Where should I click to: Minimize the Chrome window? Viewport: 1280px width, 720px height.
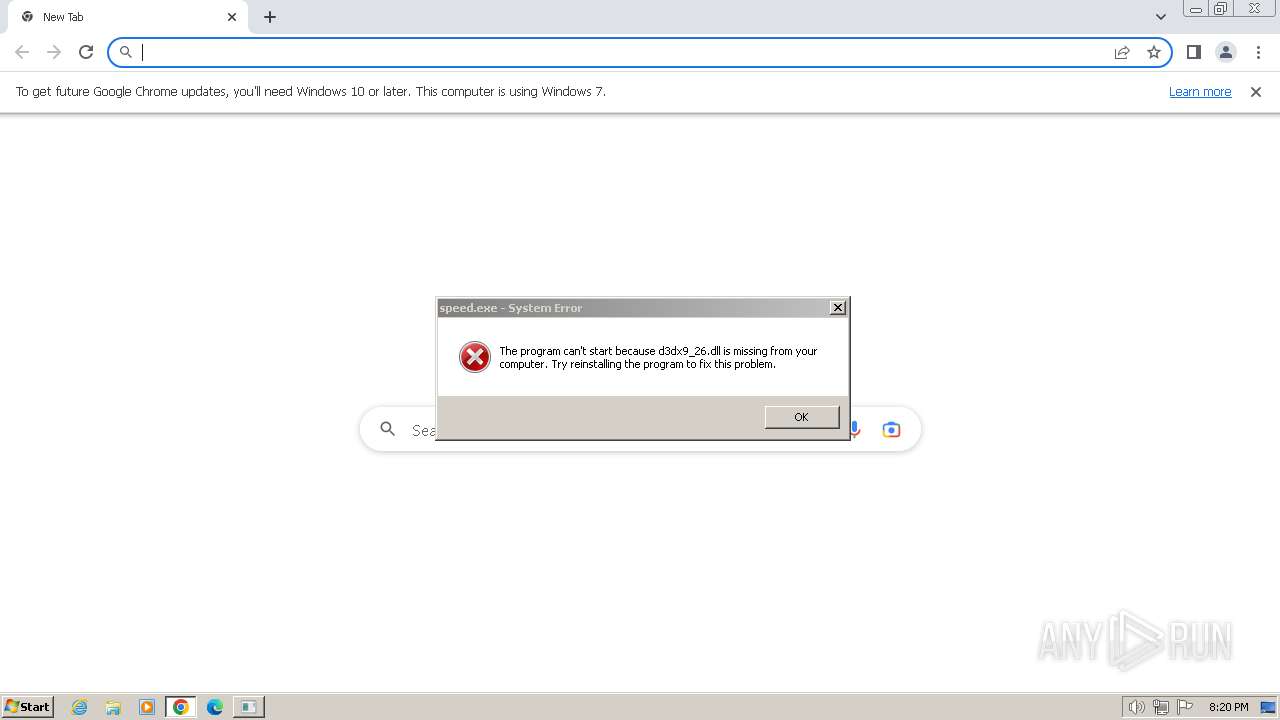click(1196, 9)
